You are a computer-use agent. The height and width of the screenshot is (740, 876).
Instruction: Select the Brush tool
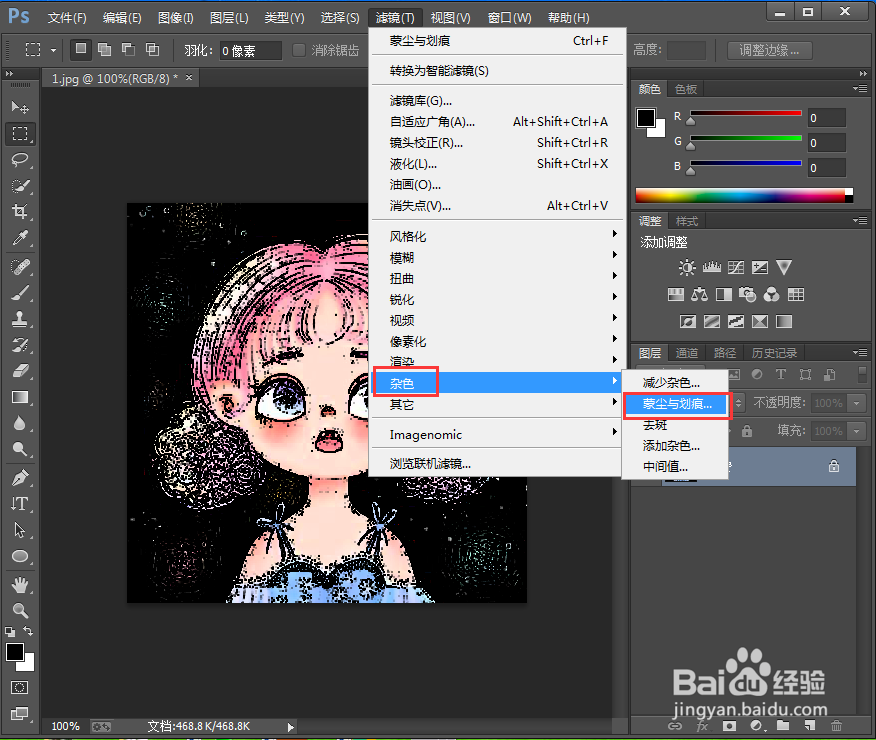pyautogui.click(x=20, y=293)
